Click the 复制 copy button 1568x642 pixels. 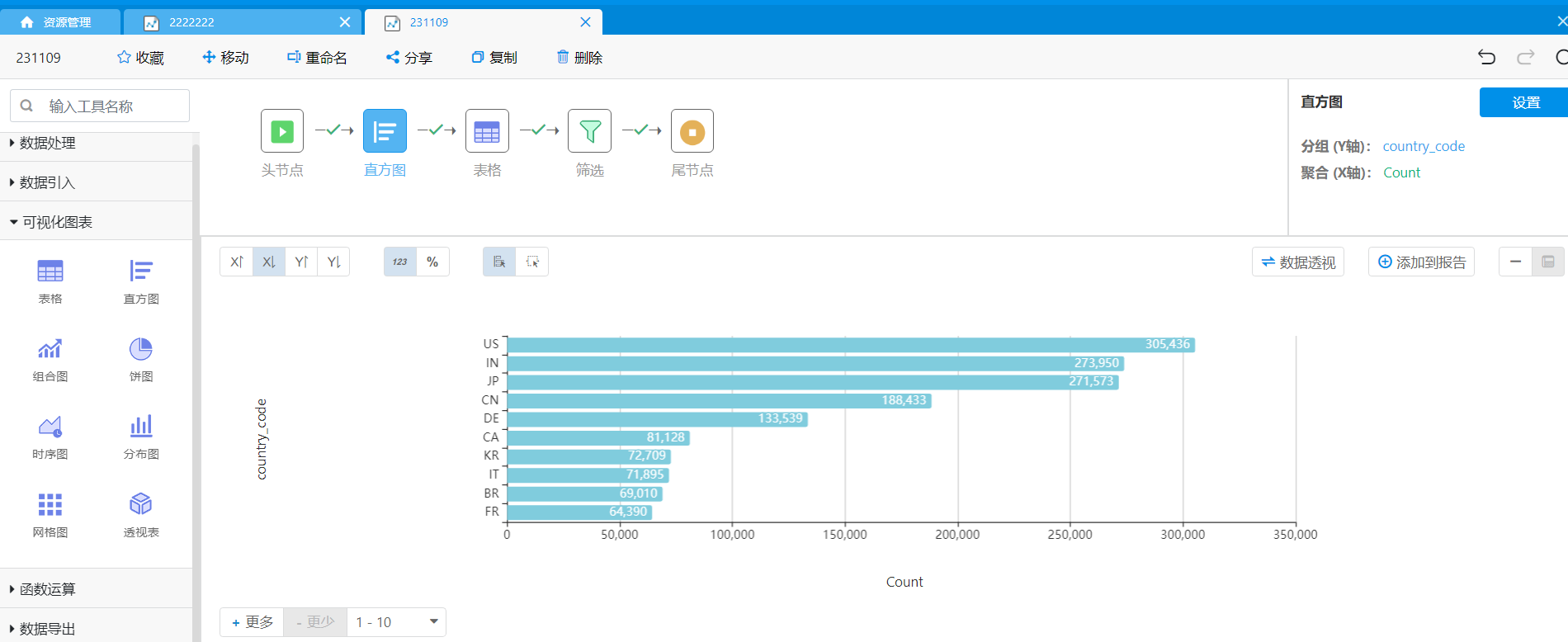point(494,57)
